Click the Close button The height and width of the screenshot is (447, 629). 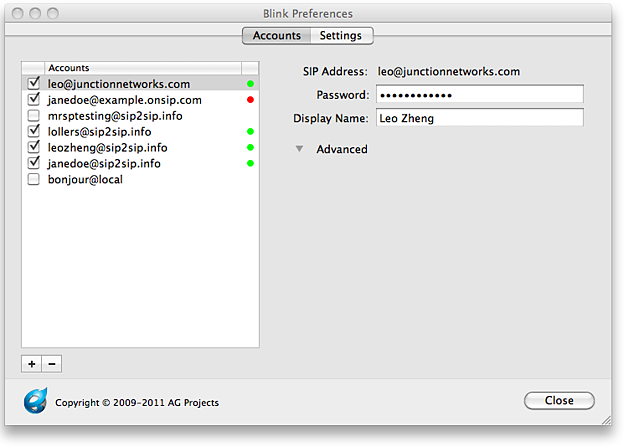point(559,400)
